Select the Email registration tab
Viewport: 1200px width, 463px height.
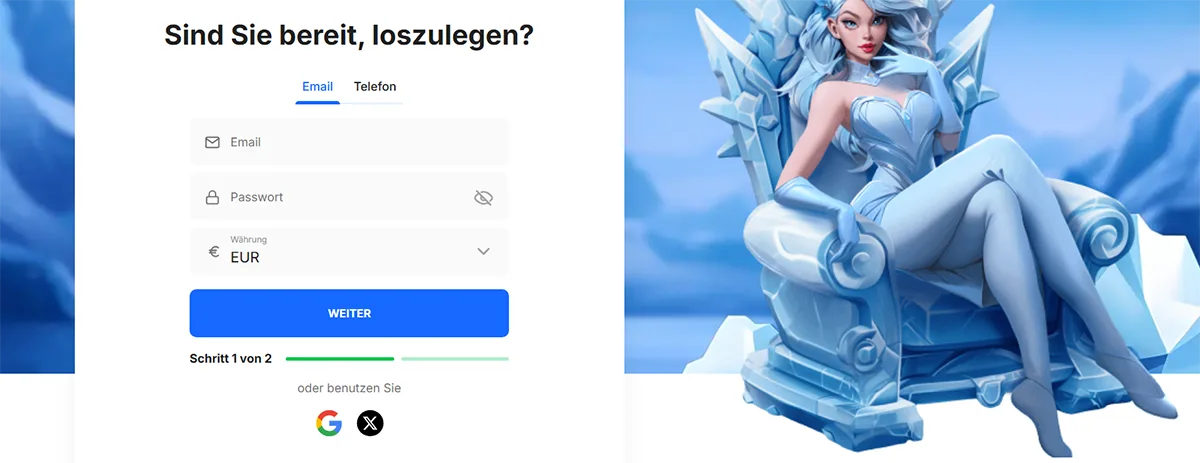317,87
